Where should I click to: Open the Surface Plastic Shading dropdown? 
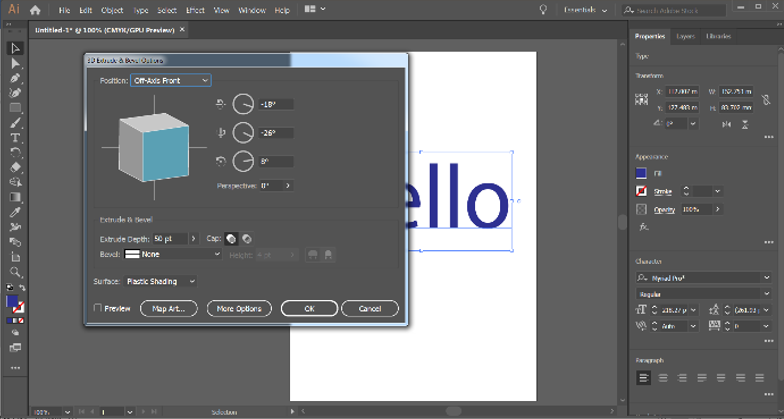click(x=160, y=282)
